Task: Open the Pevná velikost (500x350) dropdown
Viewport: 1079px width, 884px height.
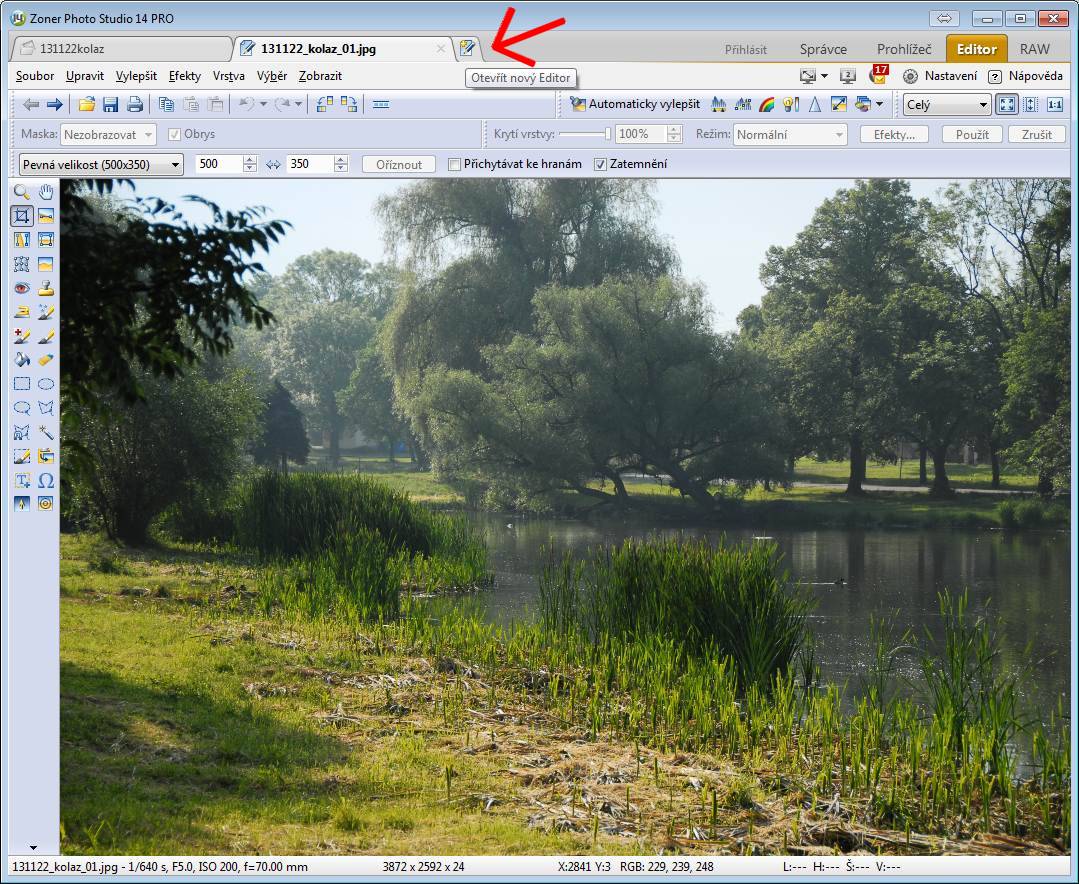Action: (101, 164)
